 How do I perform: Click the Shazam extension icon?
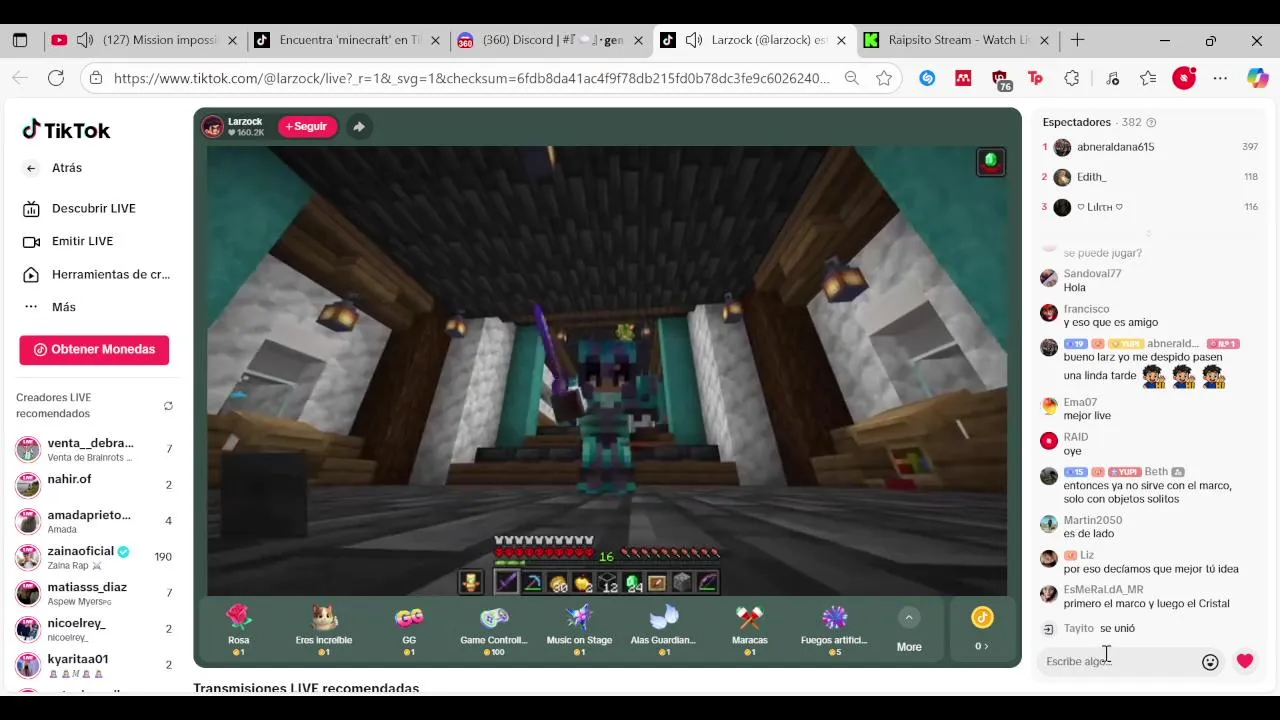[x=927, y=78]
